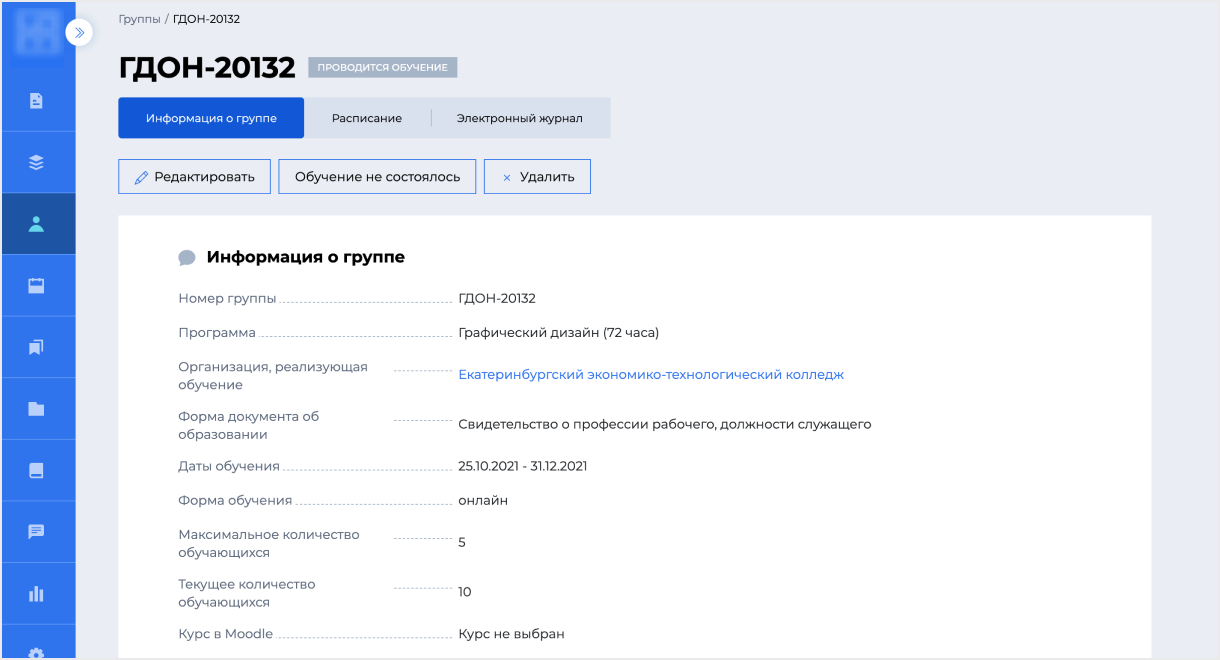Screen dimensions: 1220x660
Task: Select the Информация о группе tab
Action: click(x=211, y=118)
